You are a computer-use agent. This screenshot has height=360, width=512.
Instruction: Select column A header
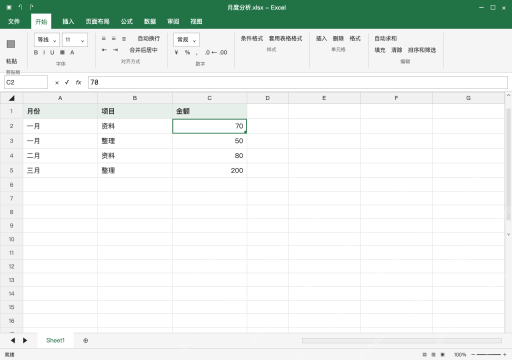(60, 98)
